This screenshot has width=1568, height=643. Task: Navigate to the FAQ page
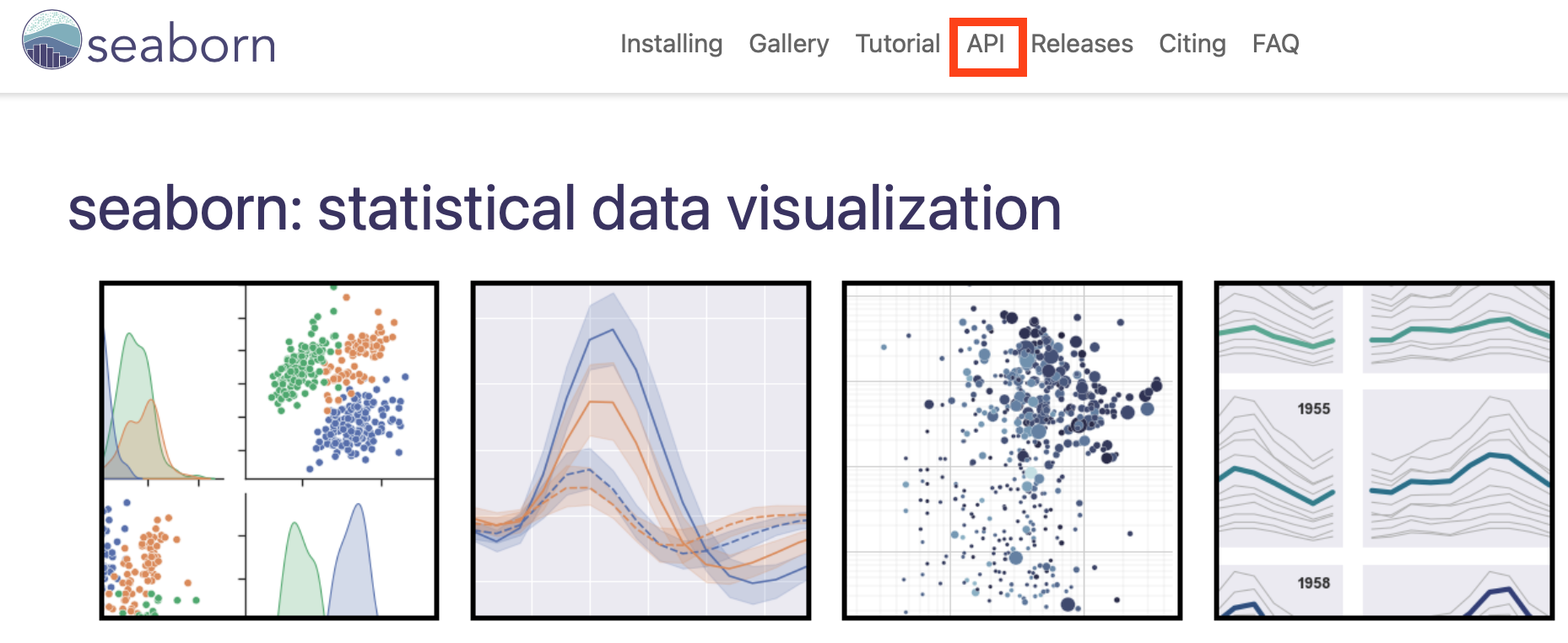coord(1275,44)
